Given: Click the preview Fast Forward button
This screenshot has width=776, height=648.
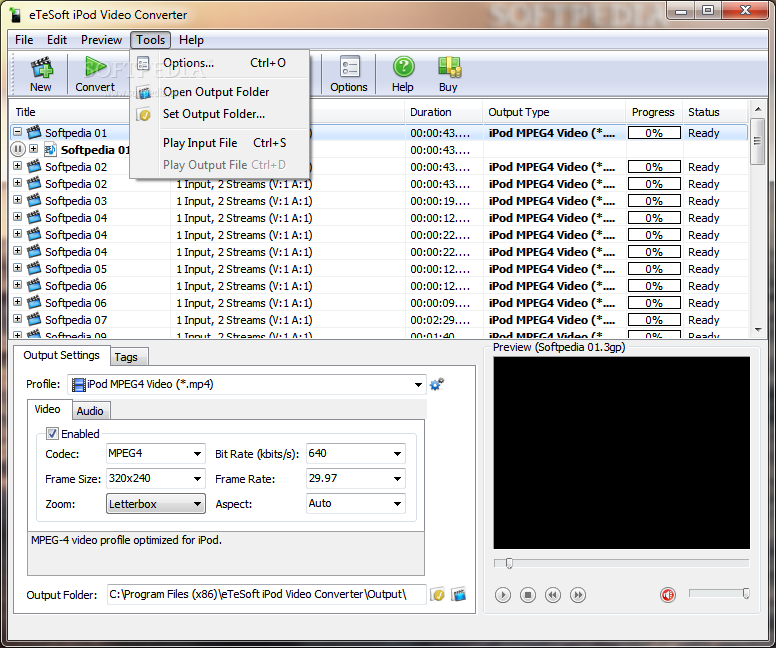Looking at the screenshot, I should 578,595.
